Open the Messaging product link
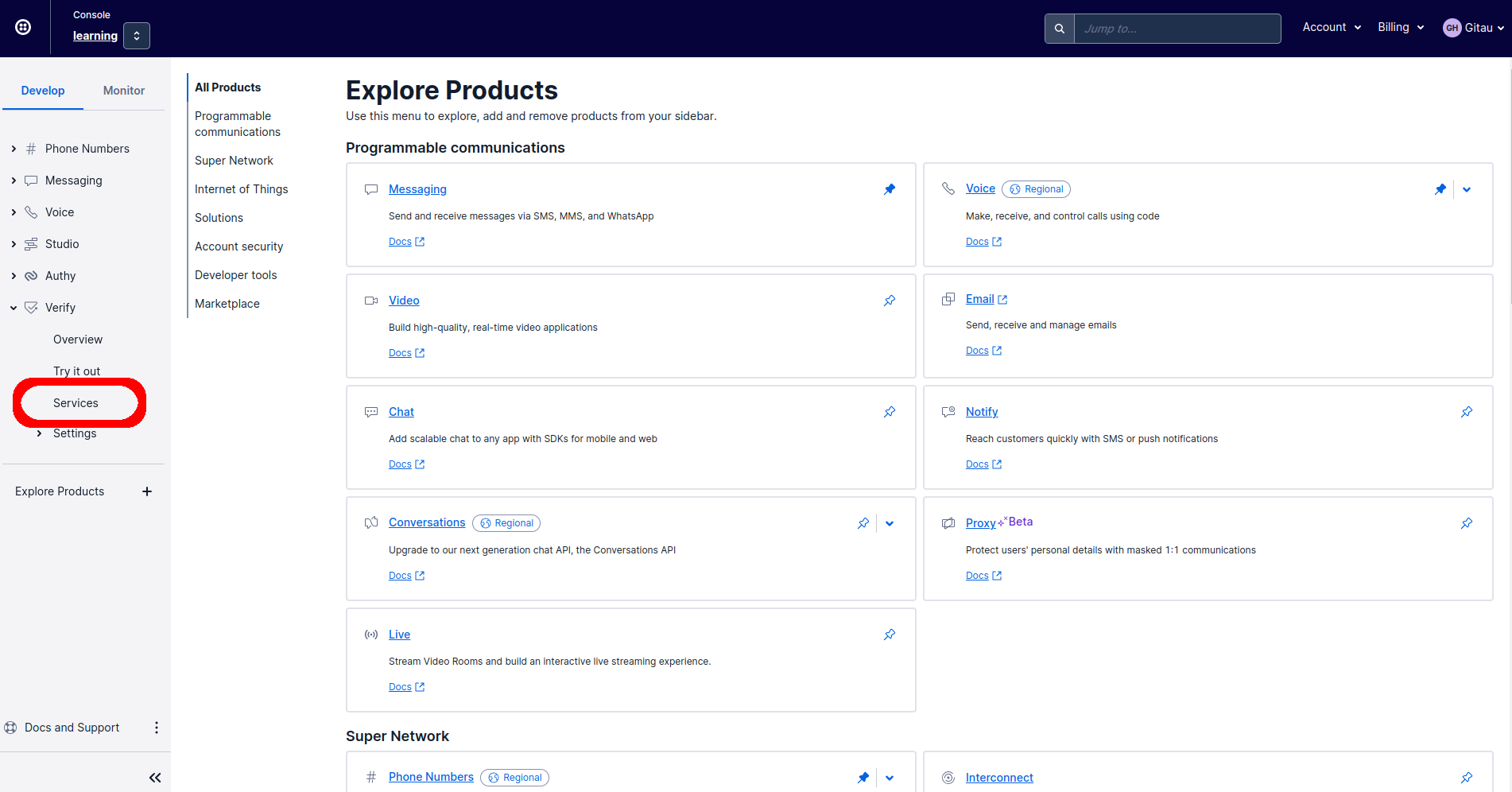1512x792 pixels. tap(417, 189)
